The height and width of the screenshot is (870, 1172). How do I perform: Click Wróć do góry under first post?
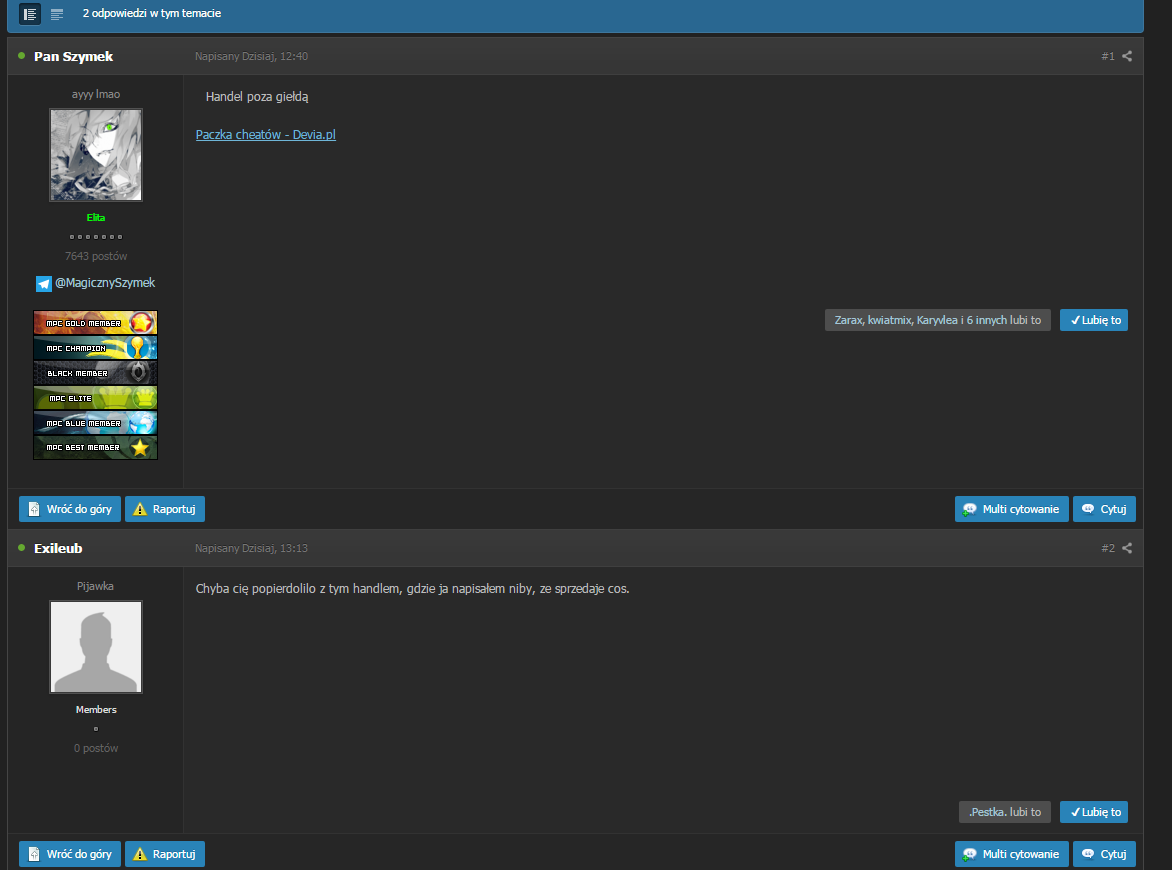pyautogui.click(x=70, y=509)
